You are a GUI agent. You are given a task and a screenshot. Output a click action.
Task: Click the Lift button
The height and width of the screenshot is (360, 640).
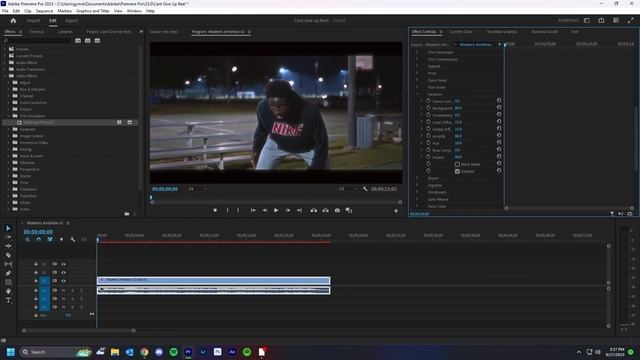click(x=313, y=210)
